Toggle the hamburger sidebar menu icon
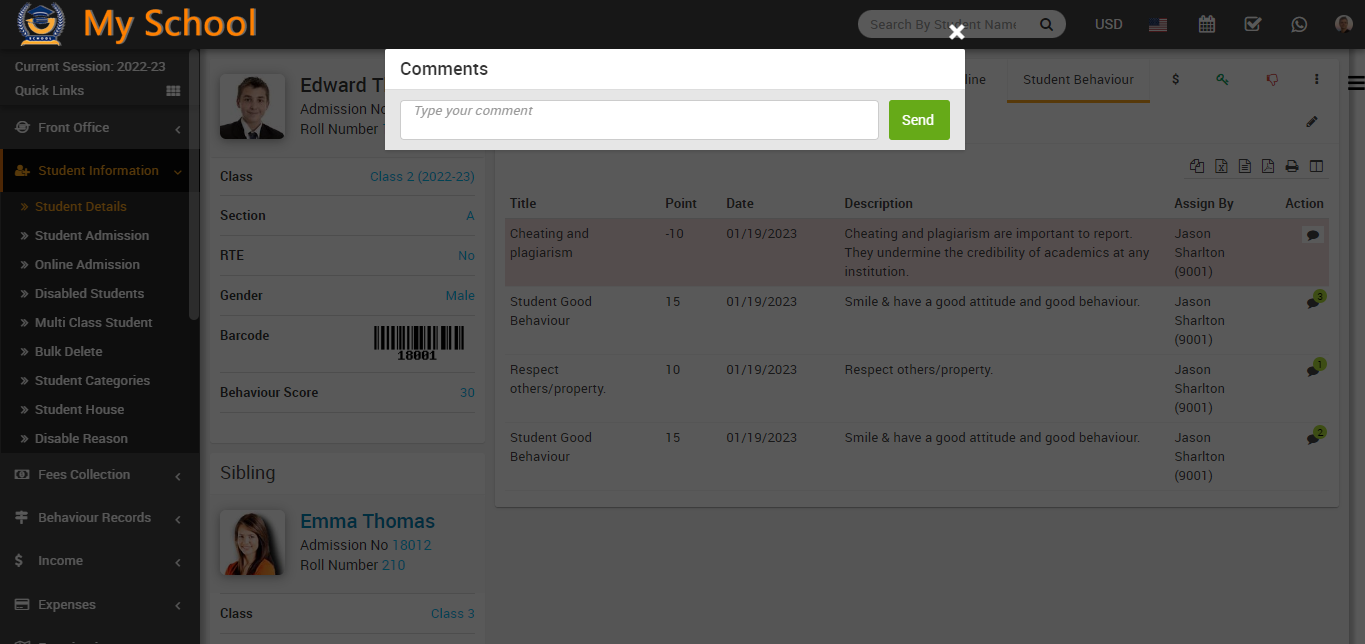Screen dimensions: 1365x644 1355,83
